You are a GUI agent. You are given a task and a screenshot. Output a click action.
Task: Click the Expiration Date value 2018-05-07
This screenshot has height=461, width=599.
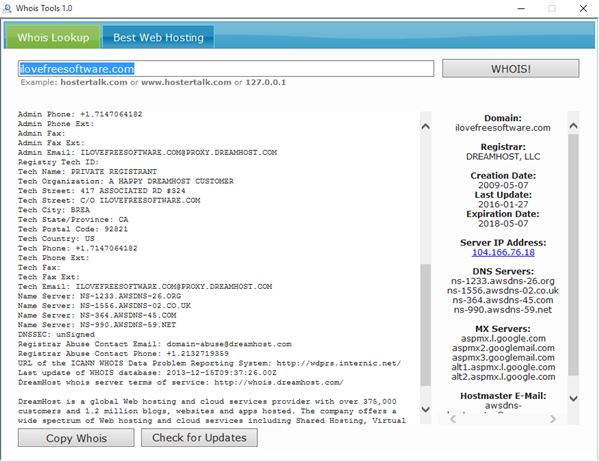[503, 223]
